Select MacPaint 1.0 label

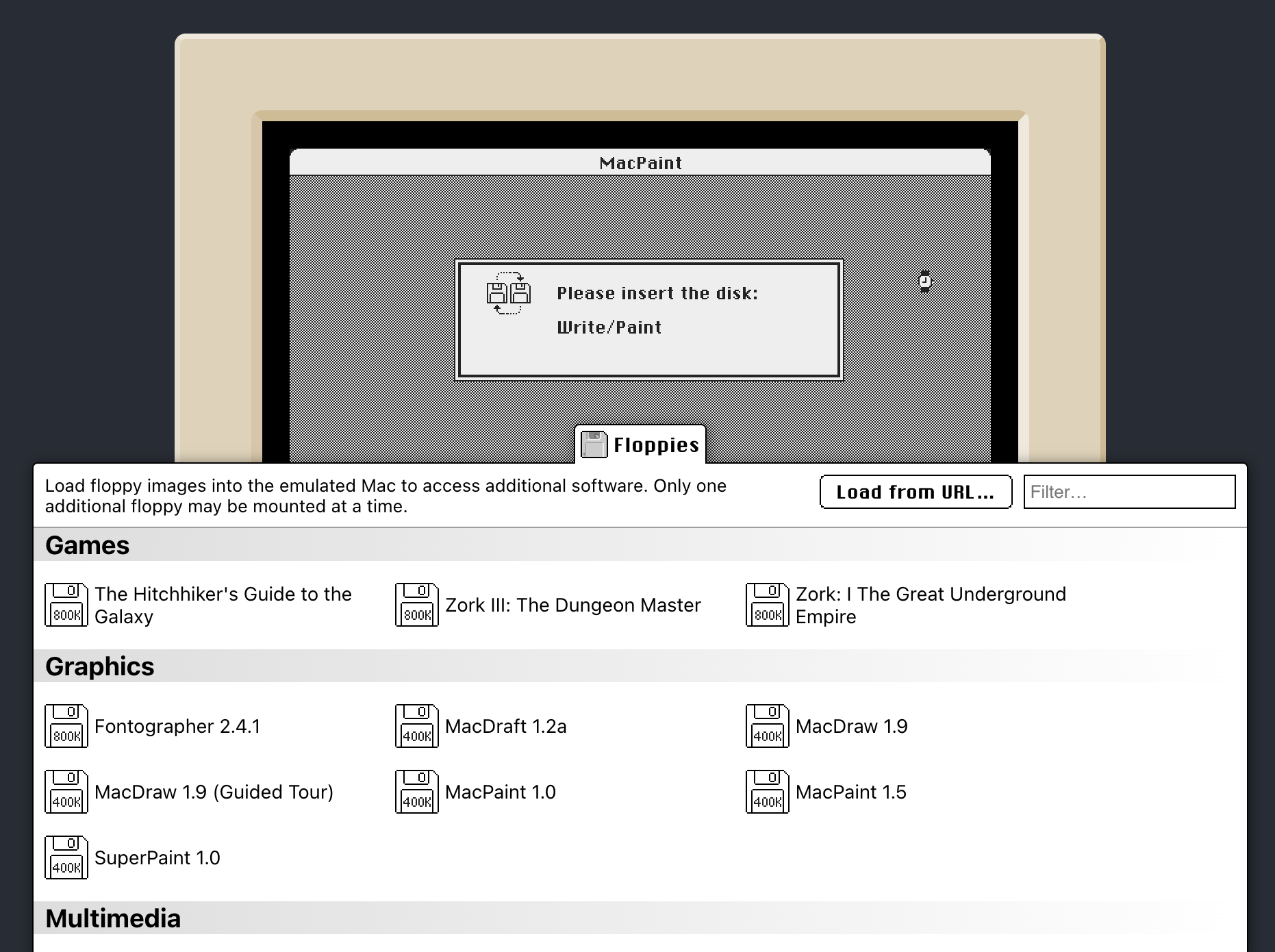click(501, 792)
